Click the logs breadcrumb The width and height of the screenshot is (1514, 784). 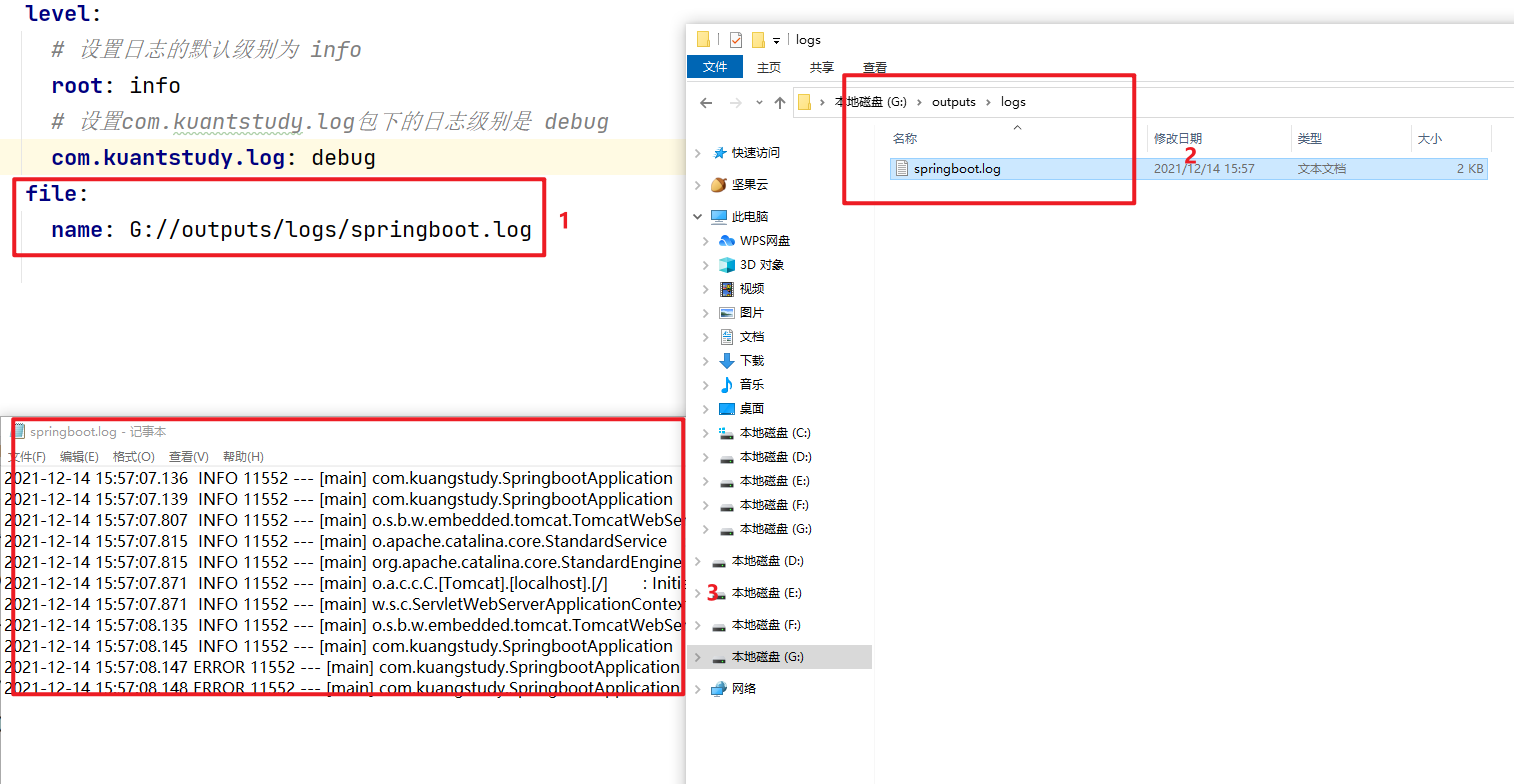(x=1013, y=102)
